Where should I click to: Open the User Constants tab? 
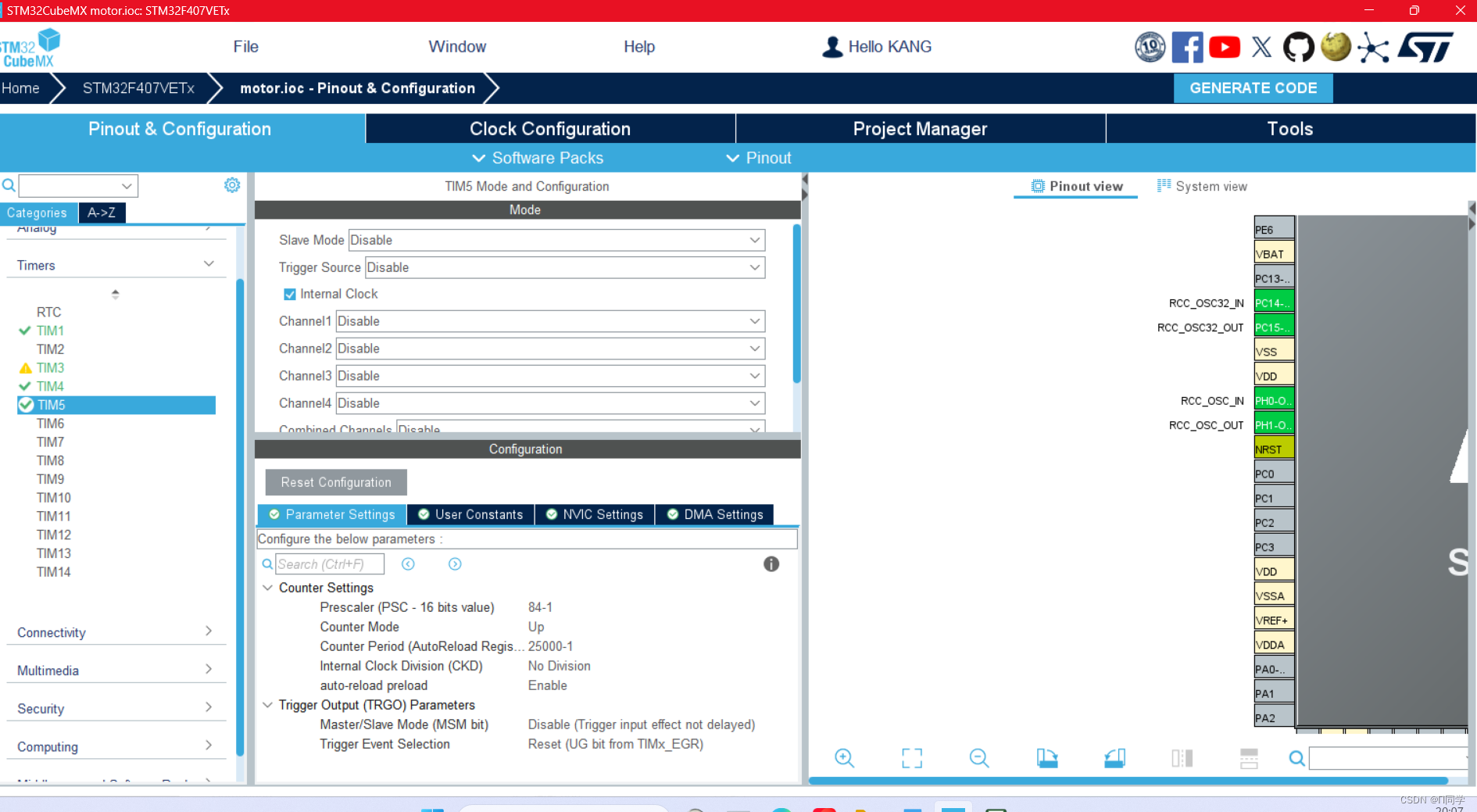pyautogui.click(x=470, y=514)
